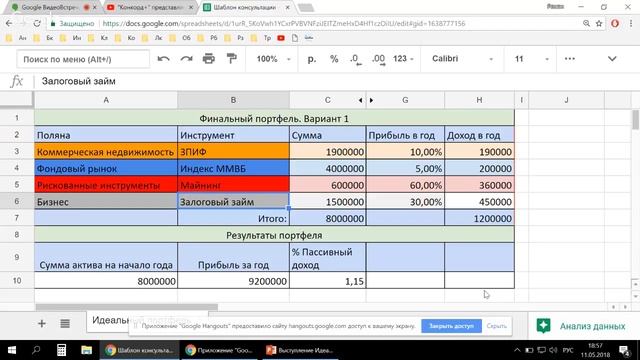
Task: Click the Opera extension icon
Action: 615,24
